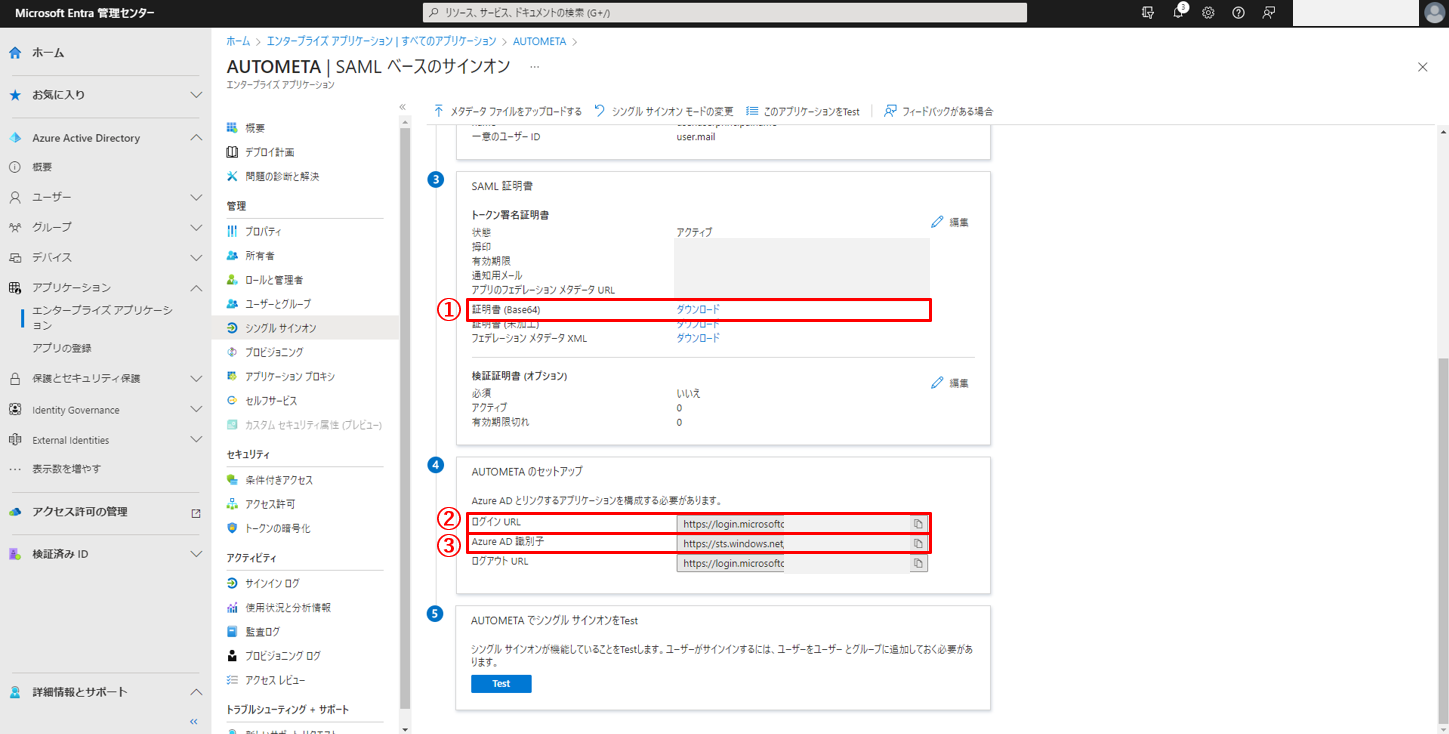Open 監査ログ

click(262, 632)
